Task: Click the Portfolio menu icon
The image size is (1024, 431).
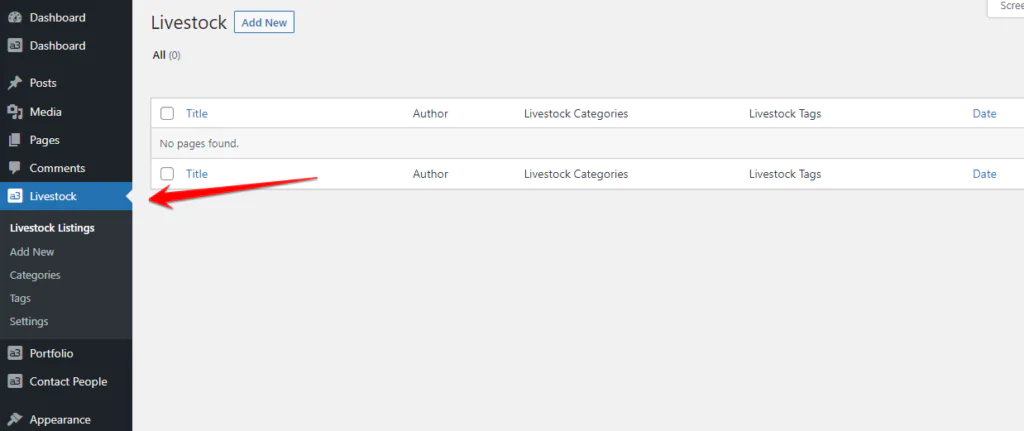Action: coord(15,353)
